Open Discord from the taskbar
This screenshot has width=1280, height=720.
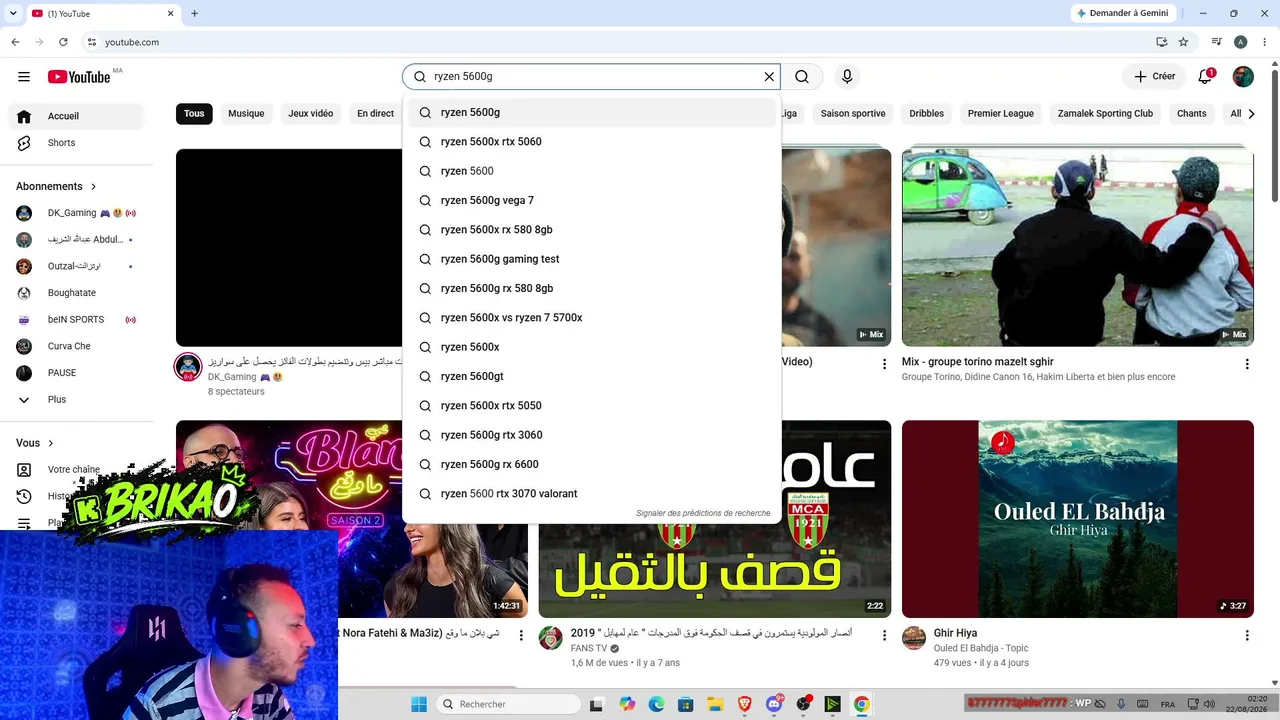point(773,704)
